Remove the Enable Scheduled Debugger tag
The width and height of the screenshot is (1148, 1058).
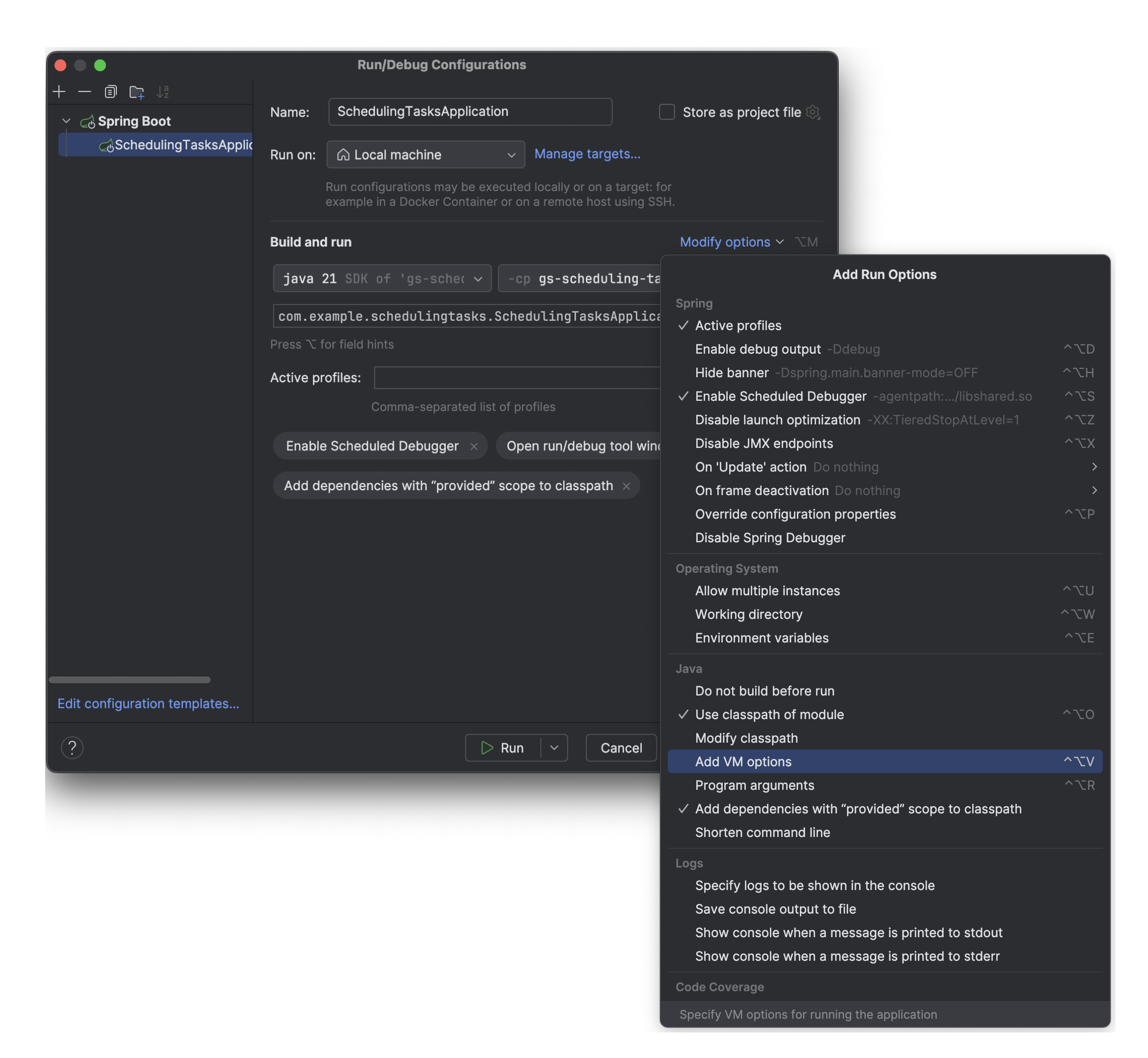pyautogui.click(x=474, y=446)
